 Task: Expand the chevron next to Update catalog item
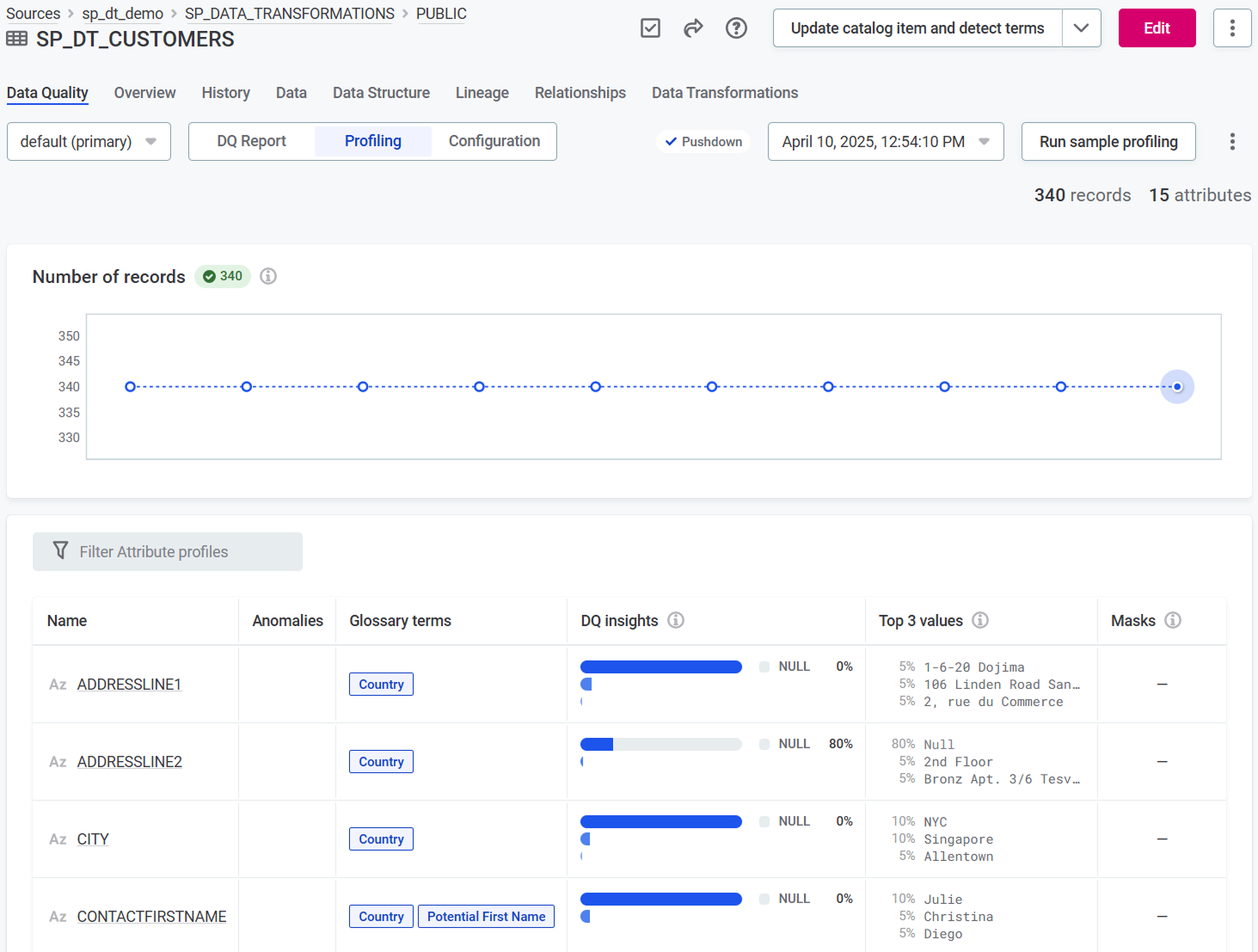point(1081,28)
